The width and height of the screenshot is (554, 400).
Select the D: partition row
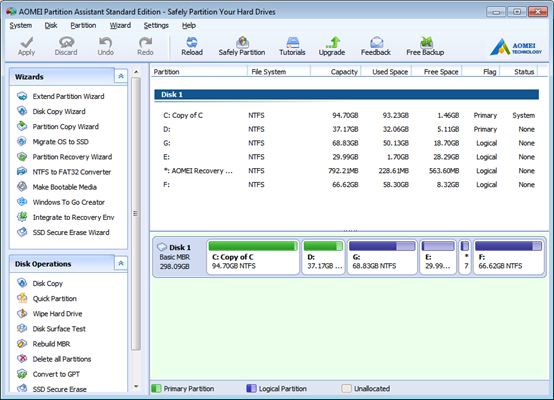tap(346, 129)
